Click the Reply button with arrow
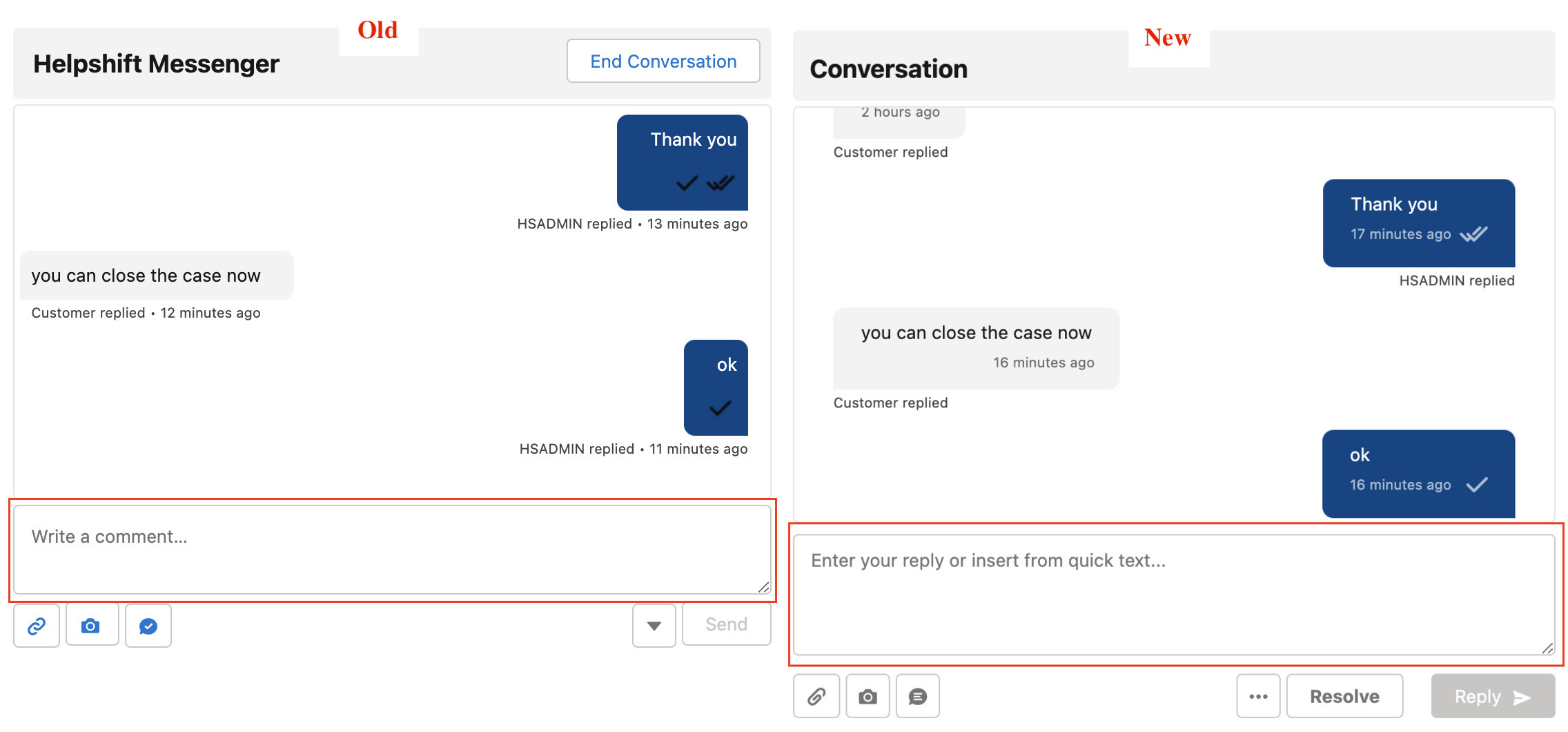 point(1492,696)
